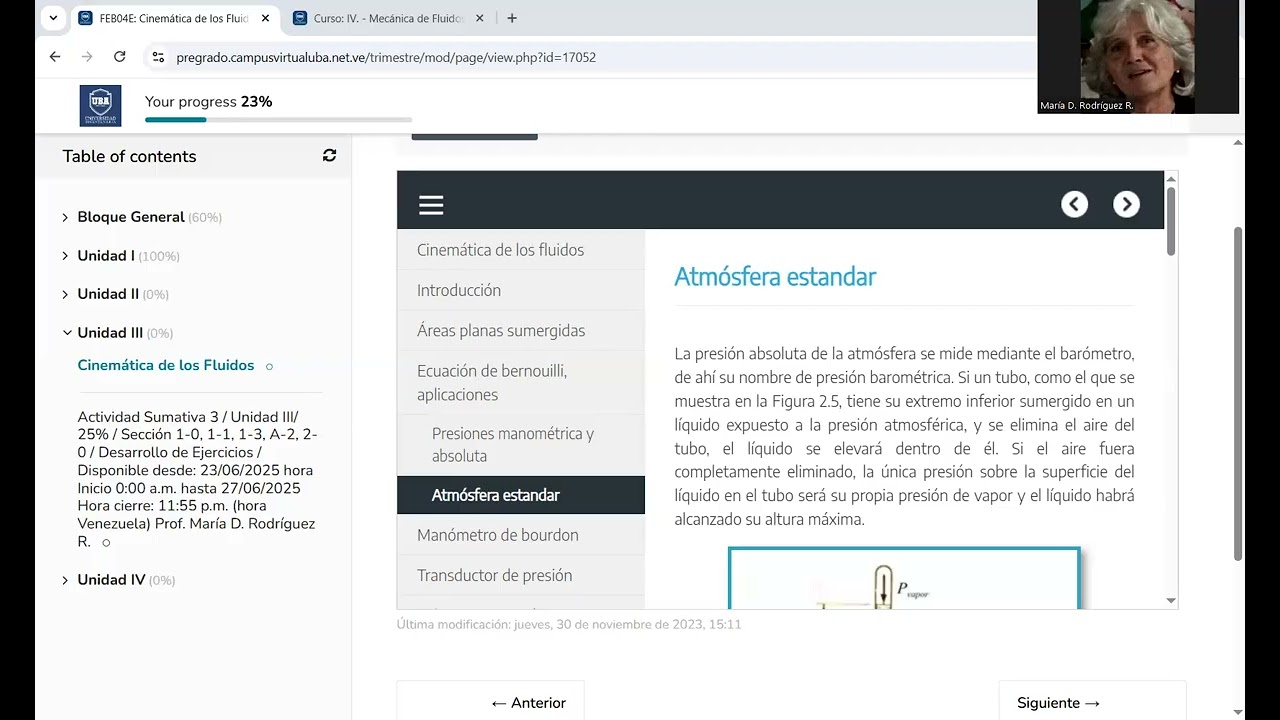
Task: Close the FEB04E Cinemática de los Fluidos tab
Action: coord(265,18)
